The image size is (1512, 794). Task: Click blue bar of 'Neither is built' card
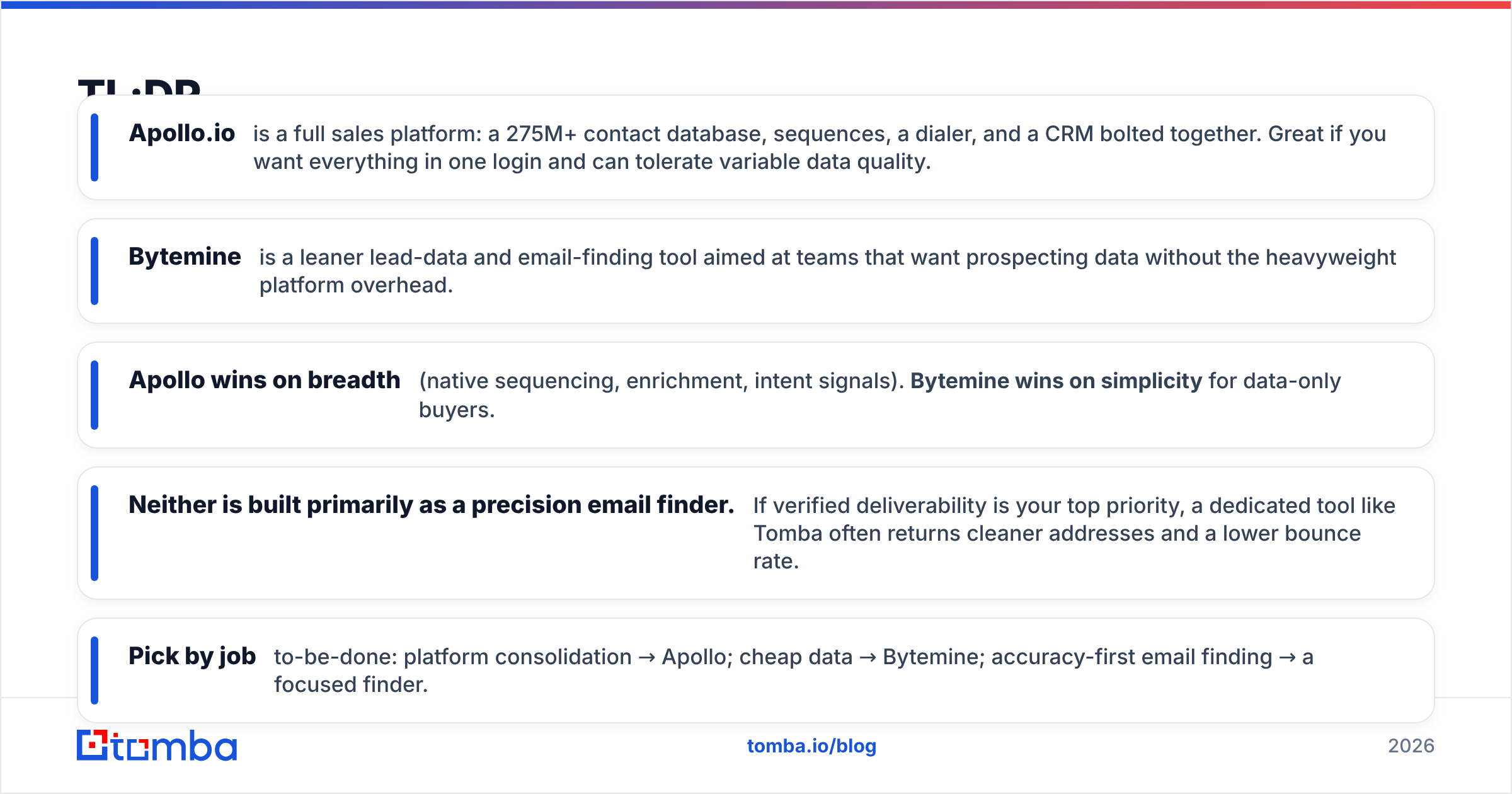pos(94,533)
